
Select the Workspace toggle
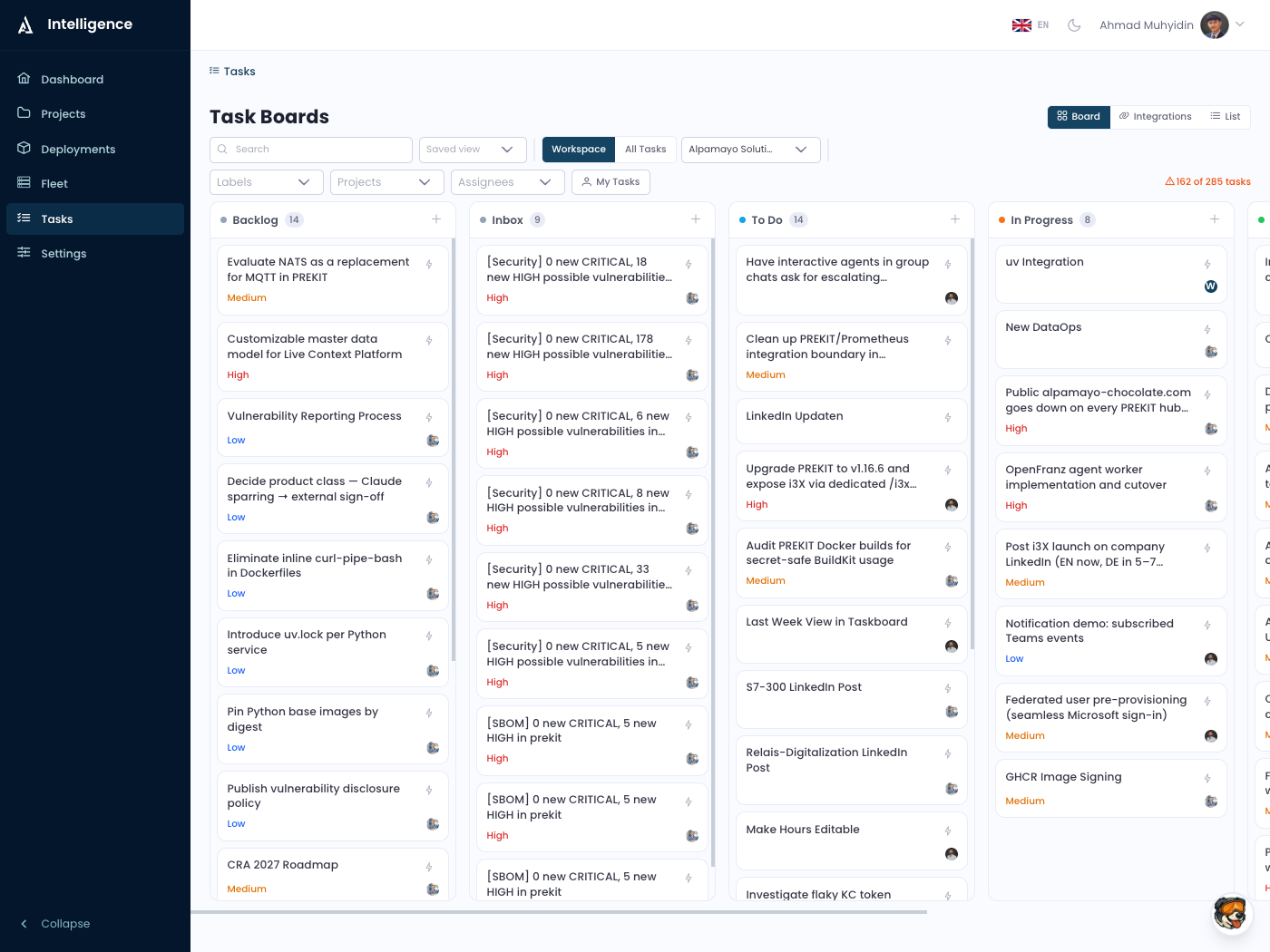(x=579, y=150)
